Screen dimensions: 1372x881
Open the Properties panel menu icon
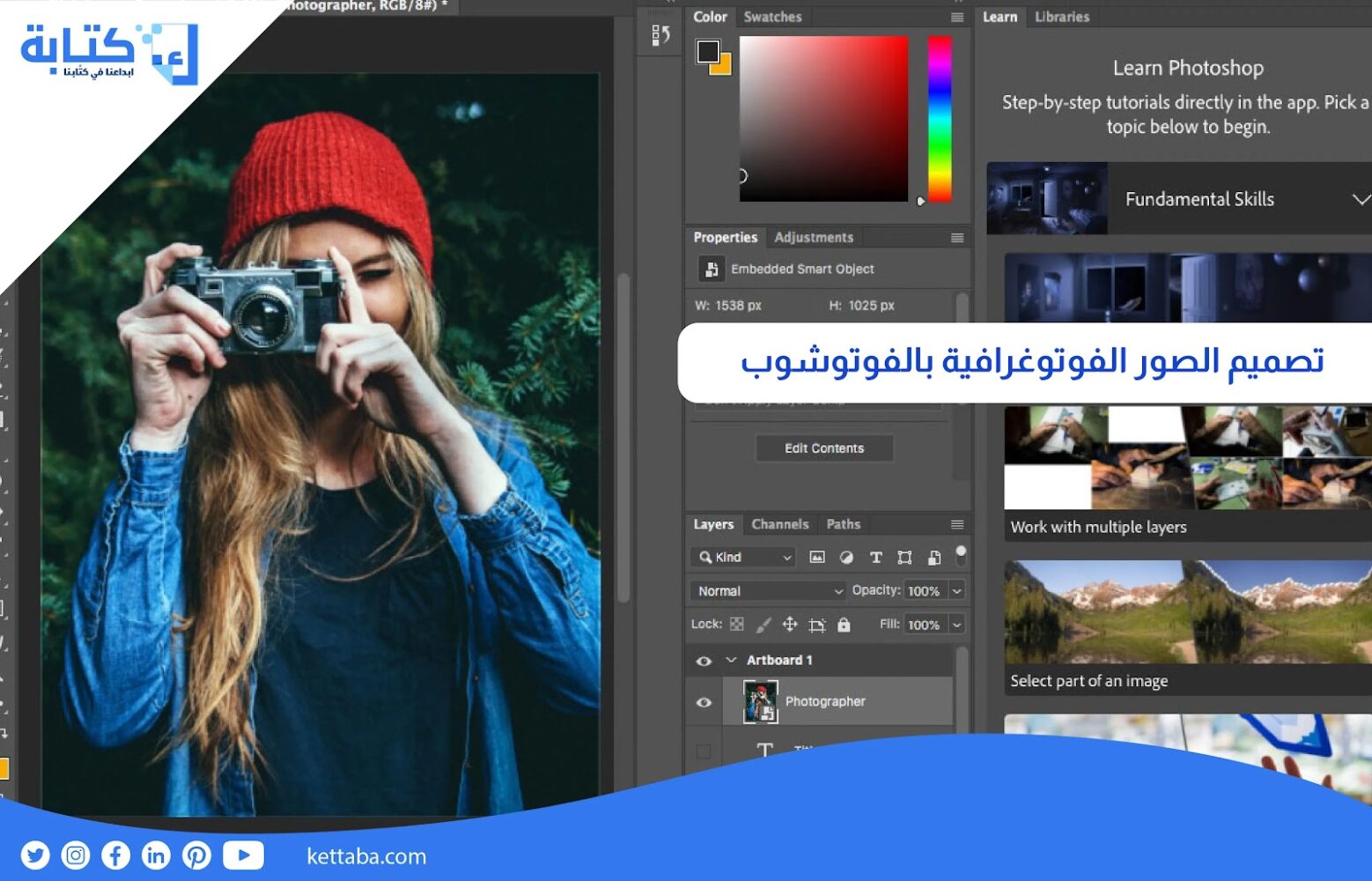click(x=957, y=238)
